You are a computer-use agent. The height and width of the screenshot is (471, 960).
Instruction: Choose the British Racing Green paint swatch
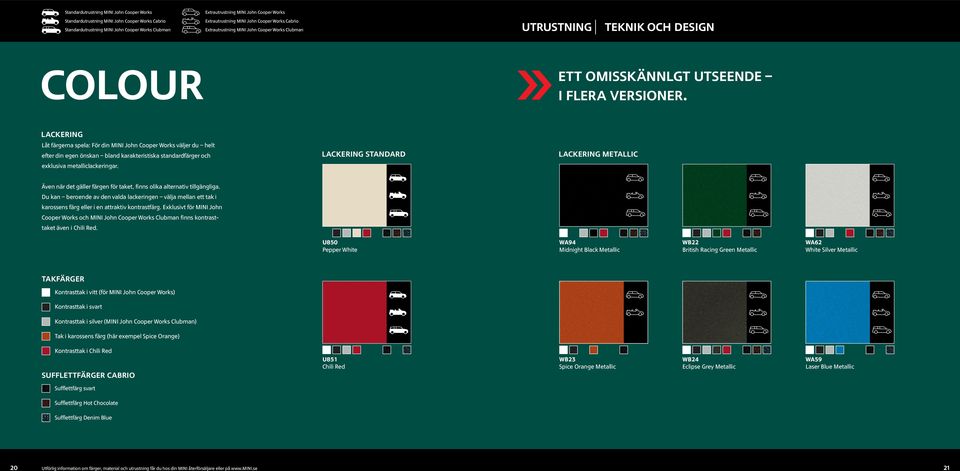click(714, 195)
